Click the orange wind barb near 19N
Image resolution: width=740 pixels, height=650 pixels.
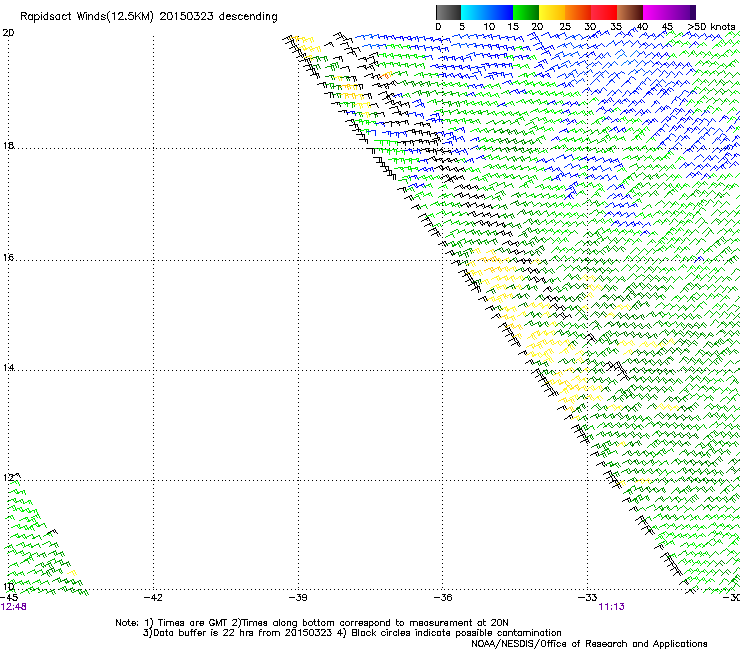tap(386, 75)
